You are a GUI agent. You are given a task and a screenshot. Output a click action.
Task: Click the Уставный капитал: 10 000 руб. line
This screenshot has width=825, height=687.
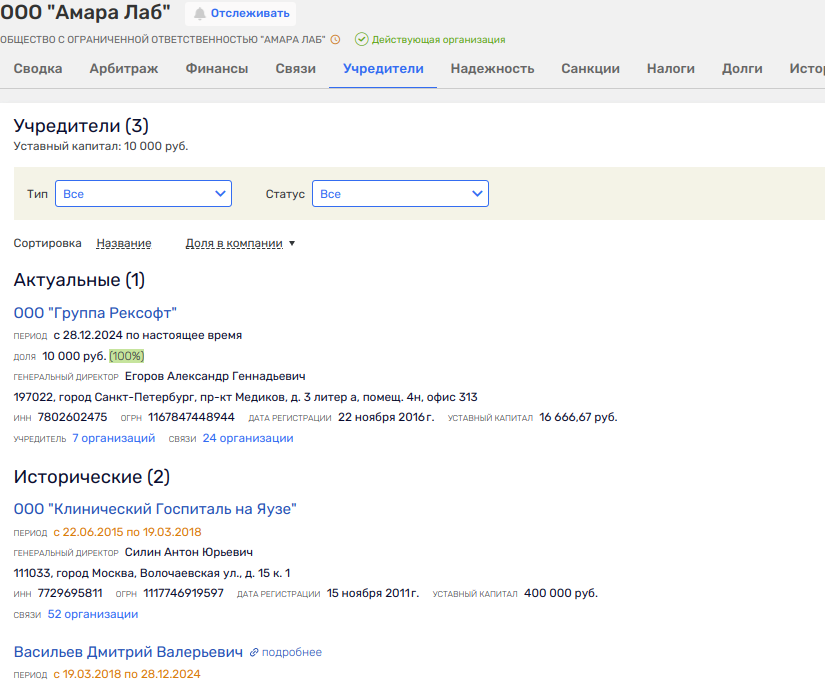tap(101, 146)
